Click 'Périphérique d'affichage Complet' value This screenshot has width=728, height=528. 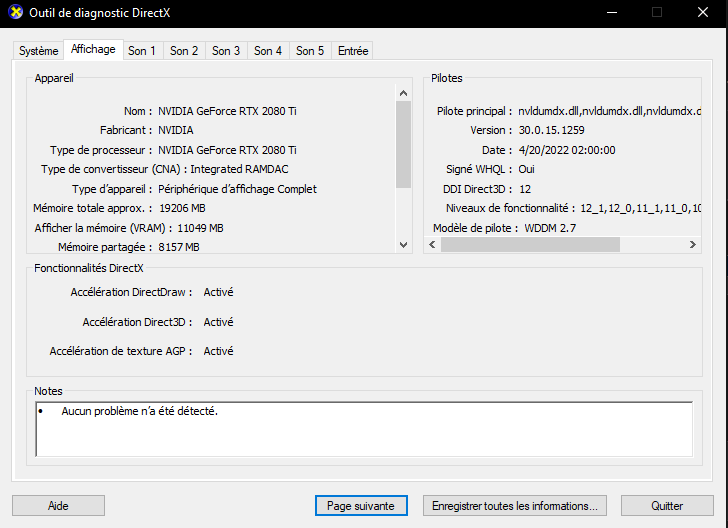pyautogui.click(x=237, y=189)
